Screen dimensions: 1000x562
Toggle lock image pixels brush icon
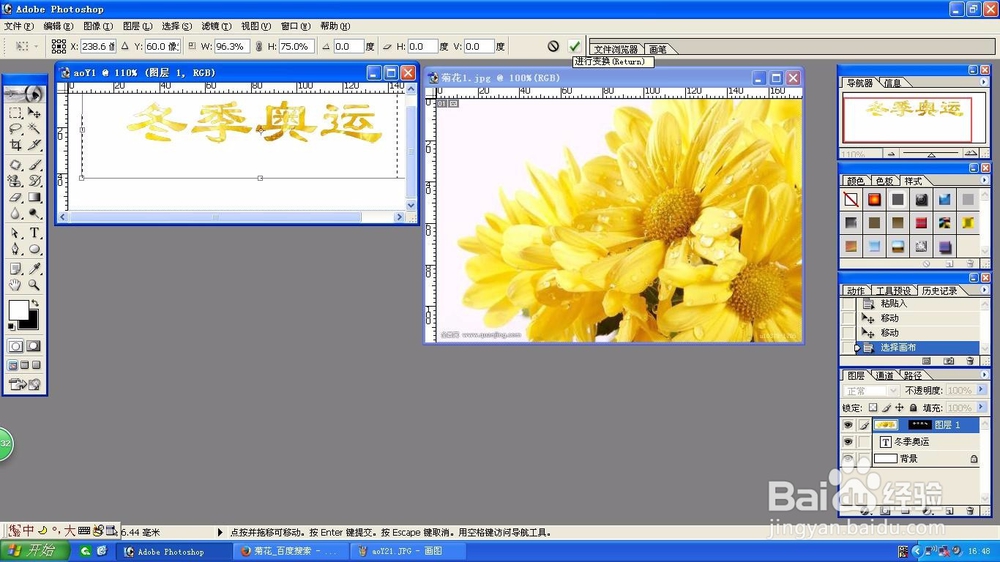[886, 408]
